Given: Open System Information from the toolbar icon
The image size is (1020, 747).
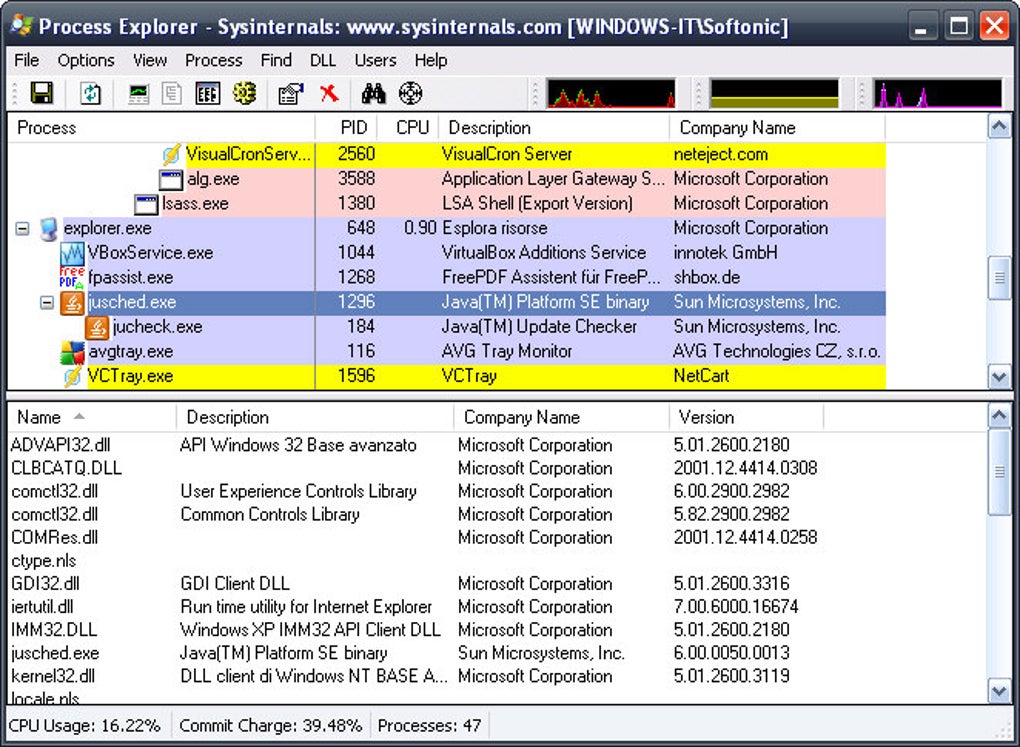Looking at the screenshot, I should pos(139,94).
